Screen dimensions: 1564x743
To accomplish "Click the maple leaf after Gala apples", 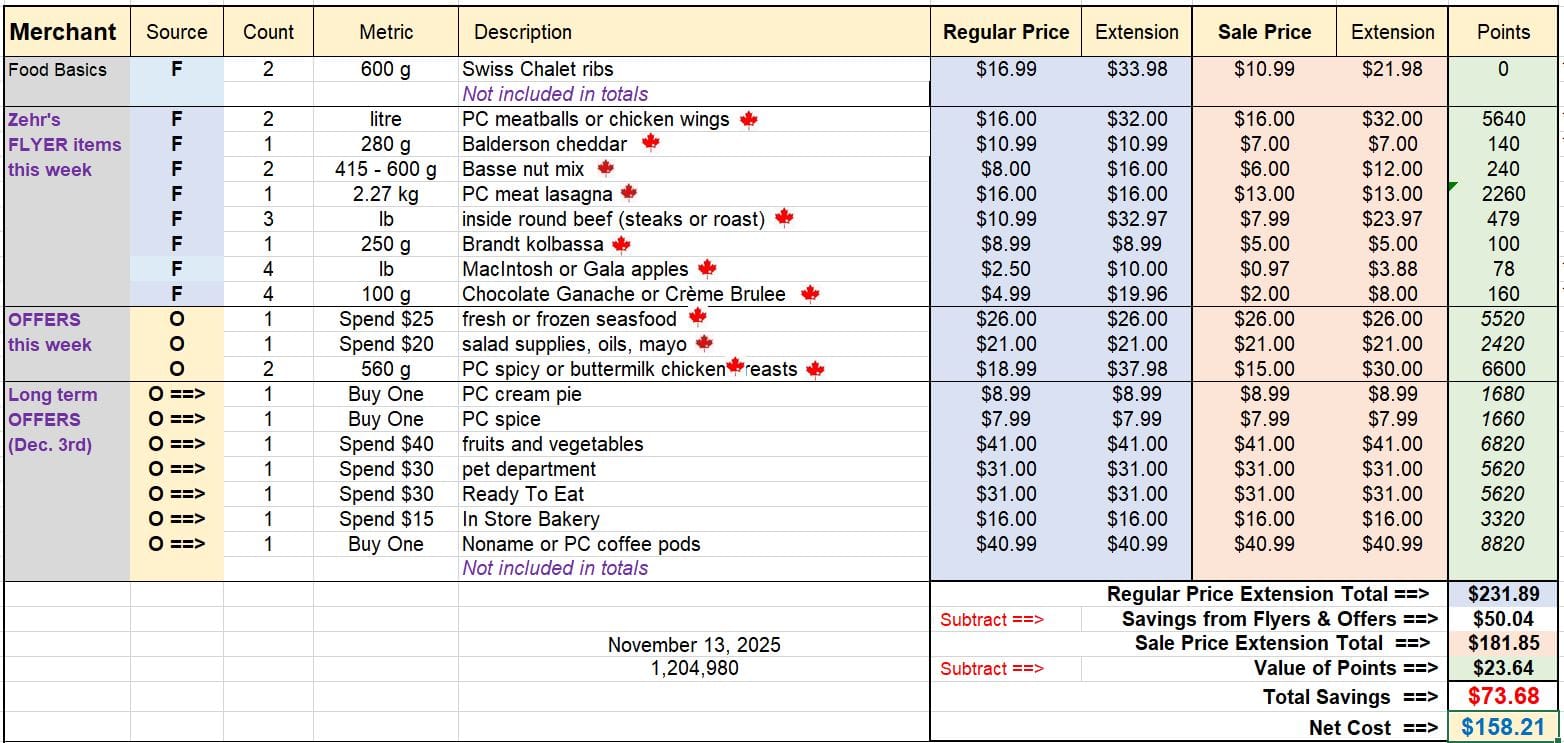I will click(x=707, y=268).
